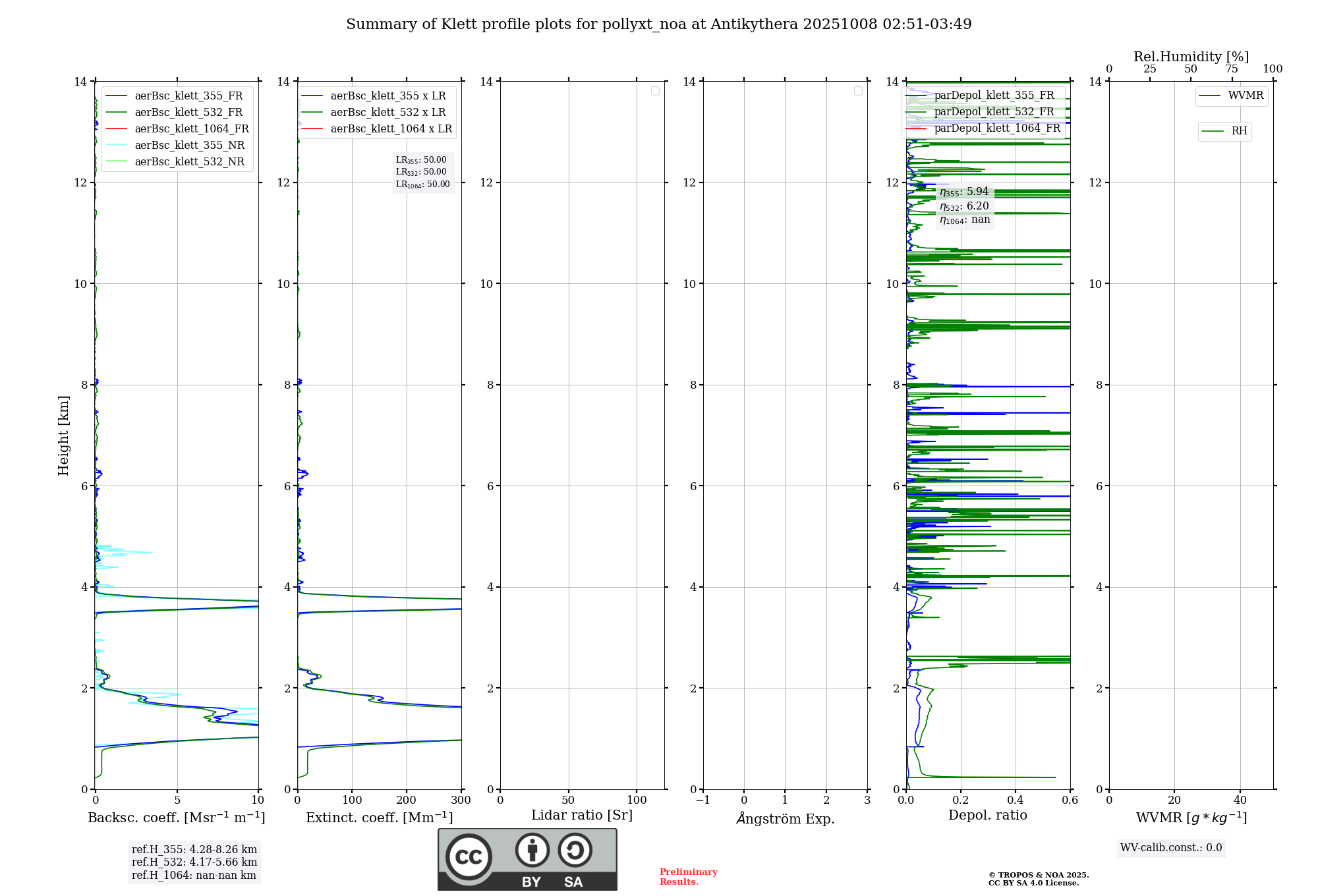This screenshot has width=1318, height=896.
Task: Click the empty legend box in Lidar ratio plot
Action: click(x=655, y=91)
